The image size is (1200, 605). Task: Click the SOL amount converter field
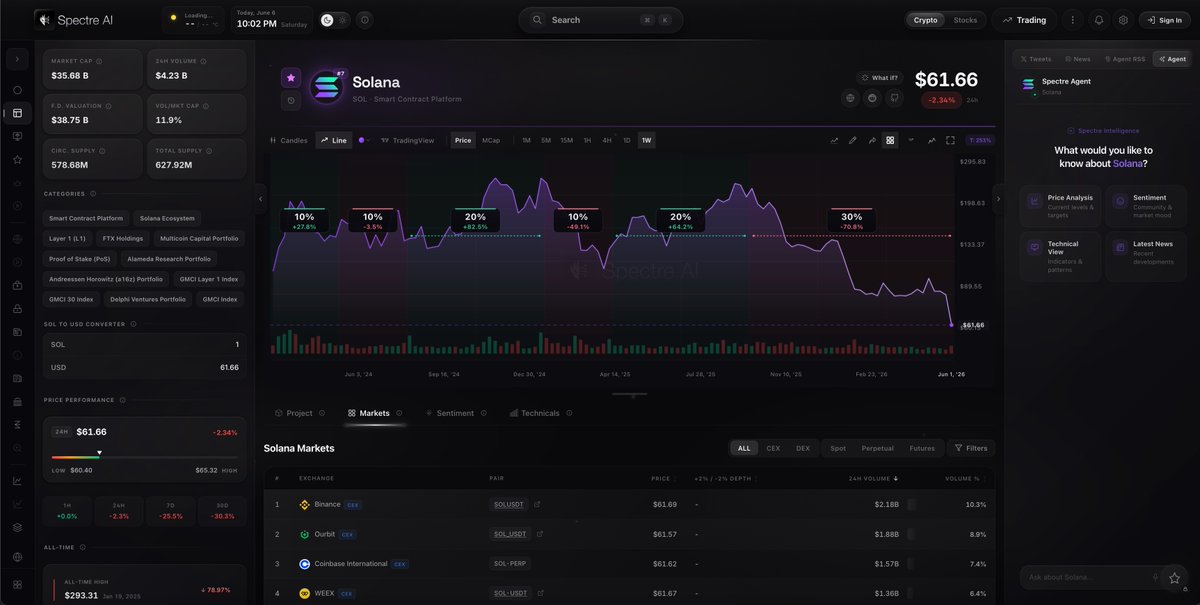[145, 344]
